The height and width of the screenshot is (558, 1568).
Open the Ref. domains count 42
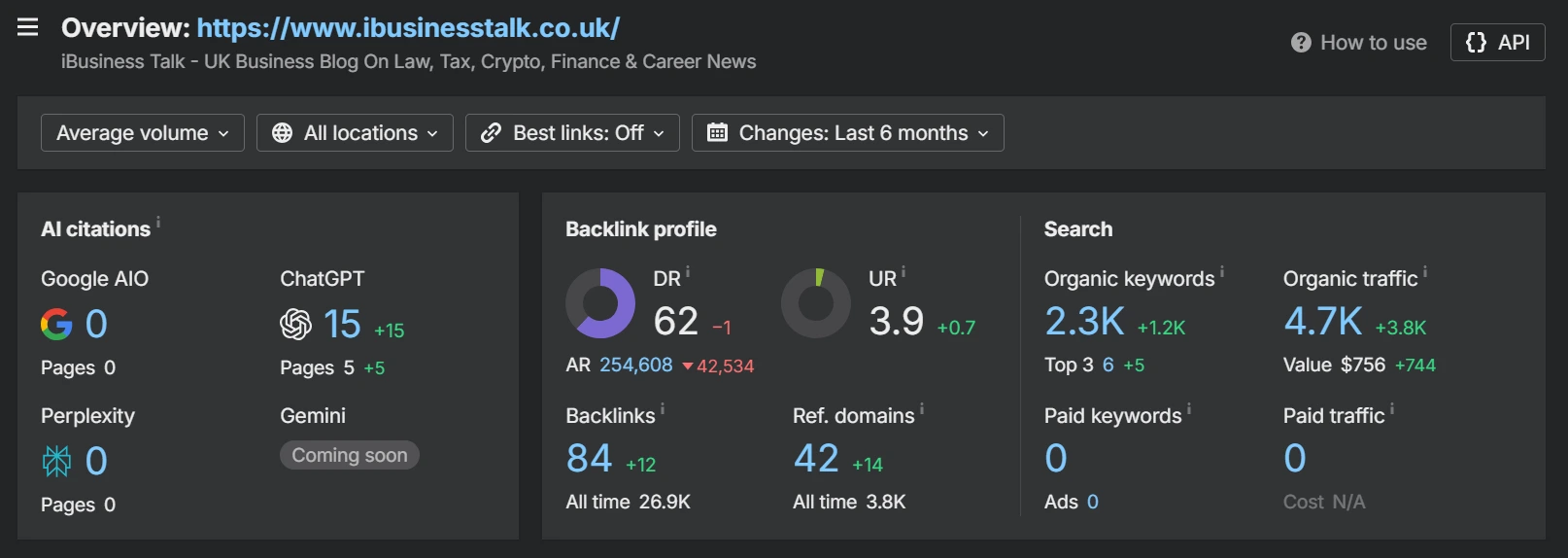pyautogui.click(x=816, y=458)
